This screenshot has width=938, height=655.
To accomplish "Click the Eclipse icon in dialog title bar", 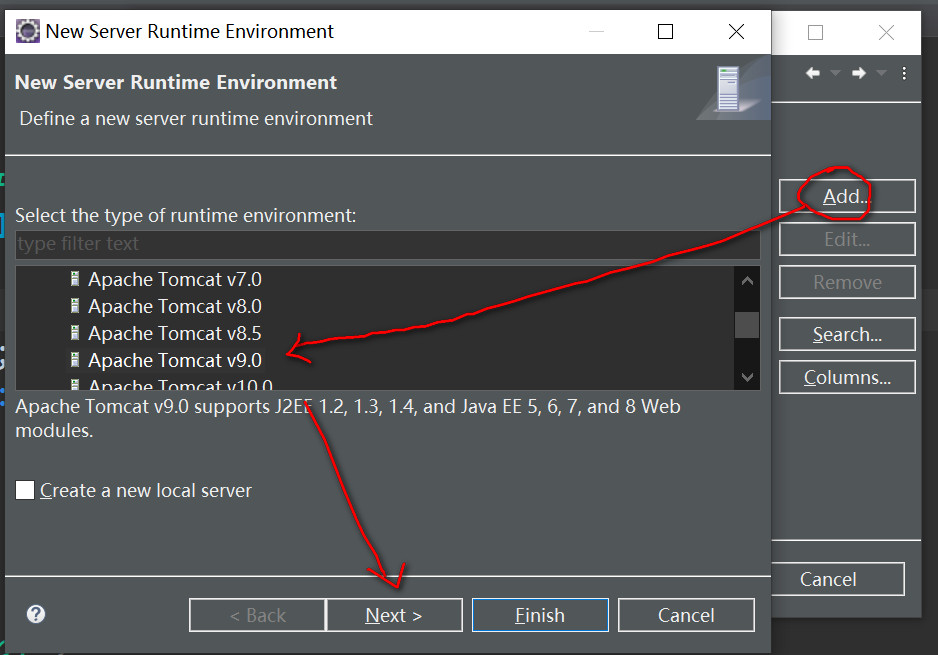I will [x=28, y=31].
